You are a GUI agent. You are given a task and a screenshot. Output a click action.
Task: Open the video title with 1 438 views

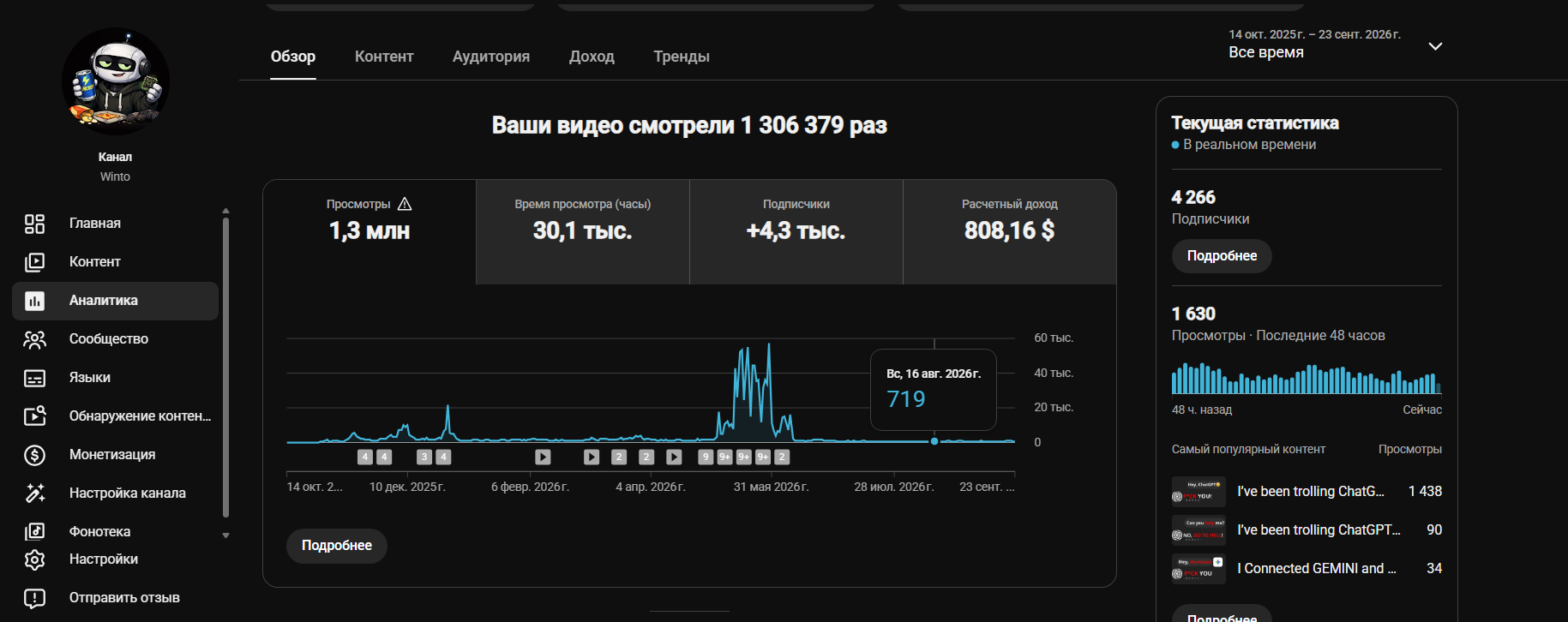pos(1311,492)
